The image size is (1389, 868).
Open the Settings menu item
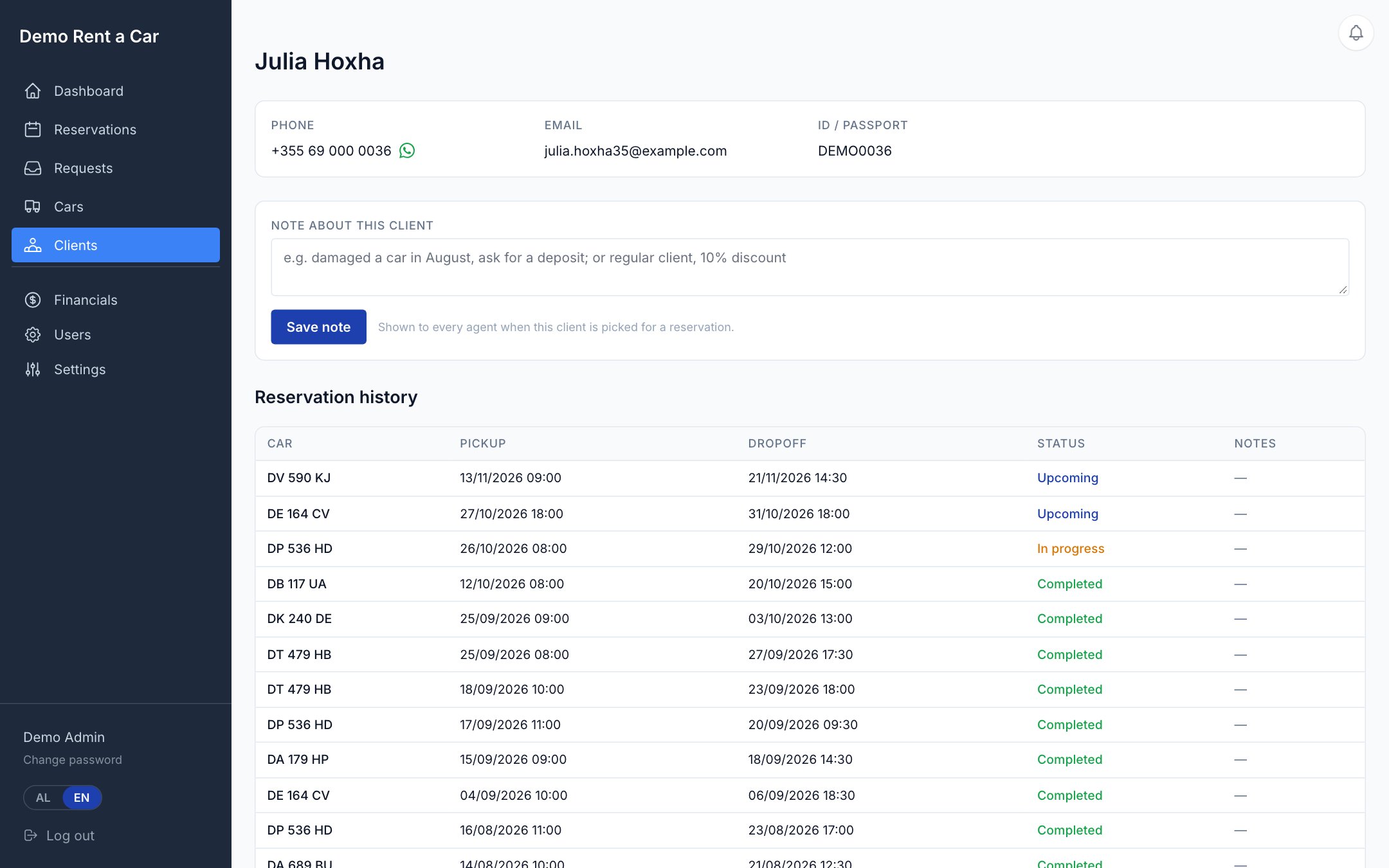(x=116, y=369)
